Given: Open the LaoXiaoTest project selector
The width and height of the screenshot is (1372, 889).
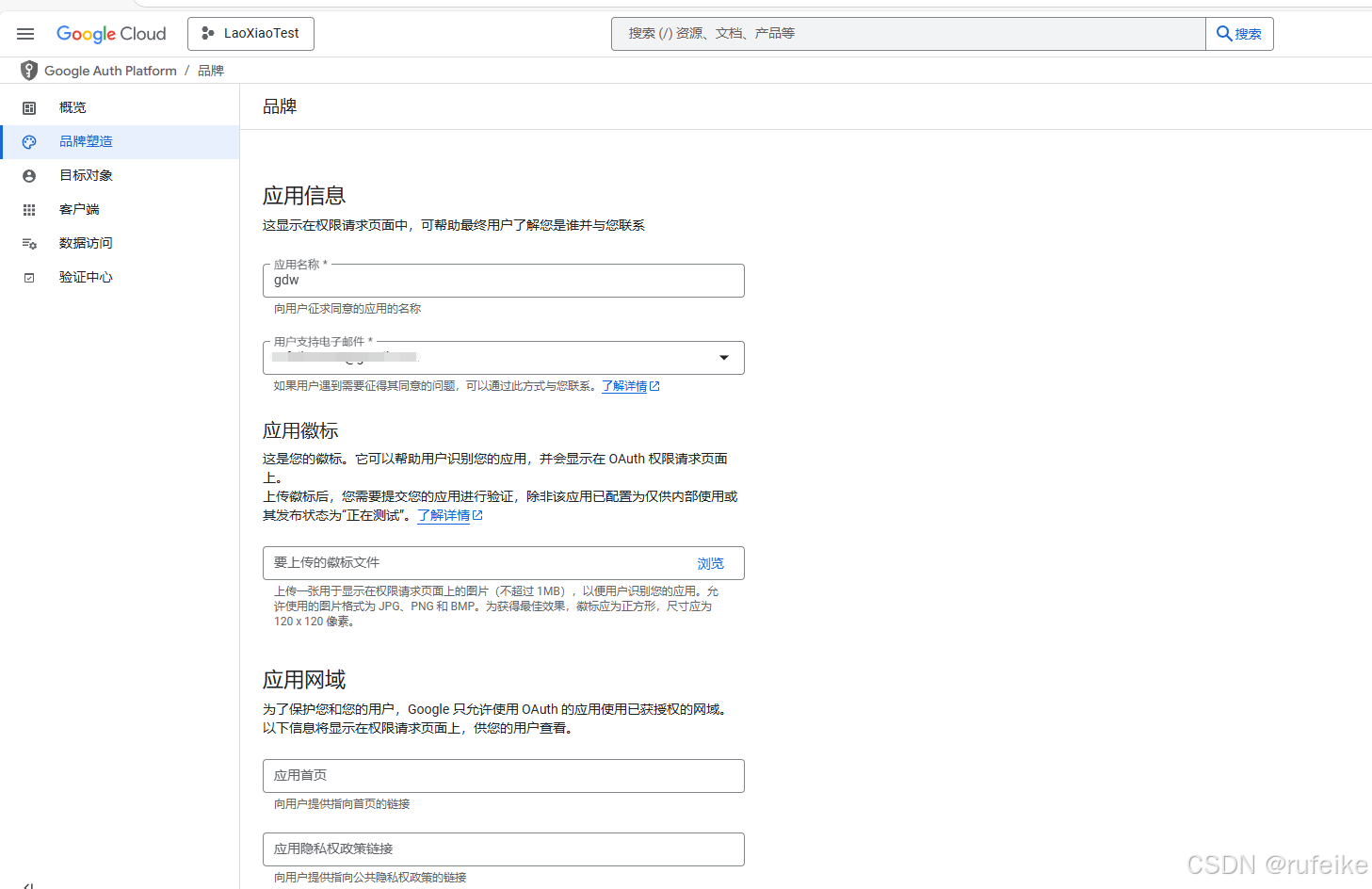Looking at the screenshot, I should (250, 34).
